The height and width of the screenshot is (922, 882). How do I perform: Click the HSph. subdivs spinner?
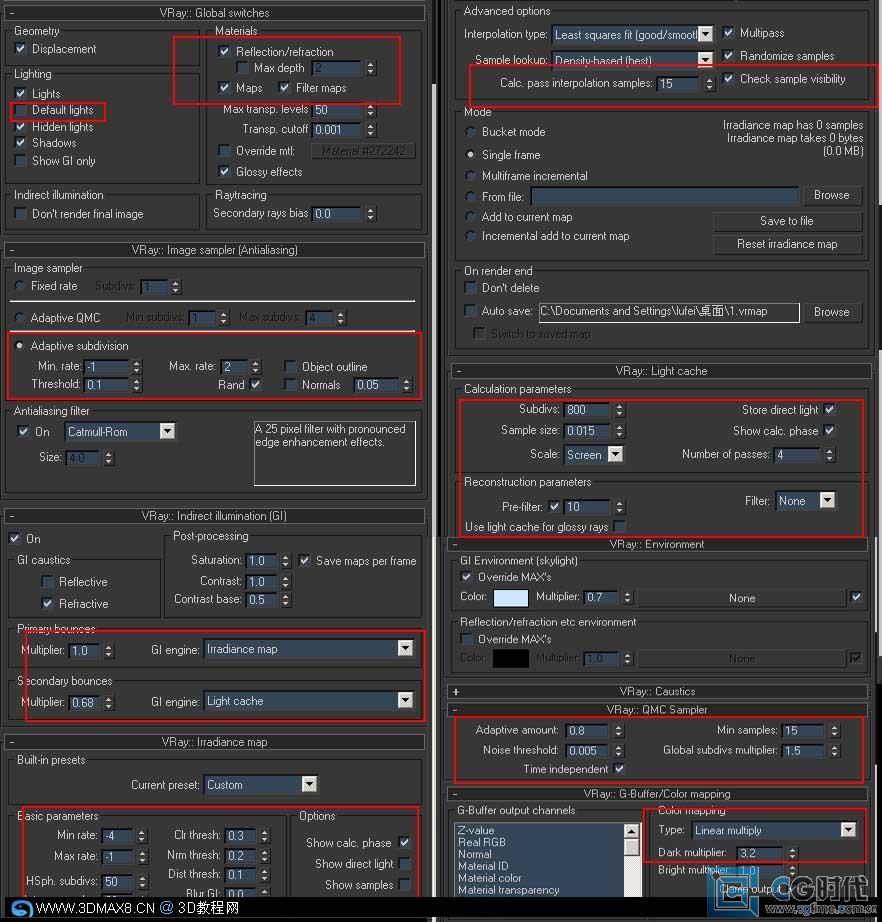(142, 881)
